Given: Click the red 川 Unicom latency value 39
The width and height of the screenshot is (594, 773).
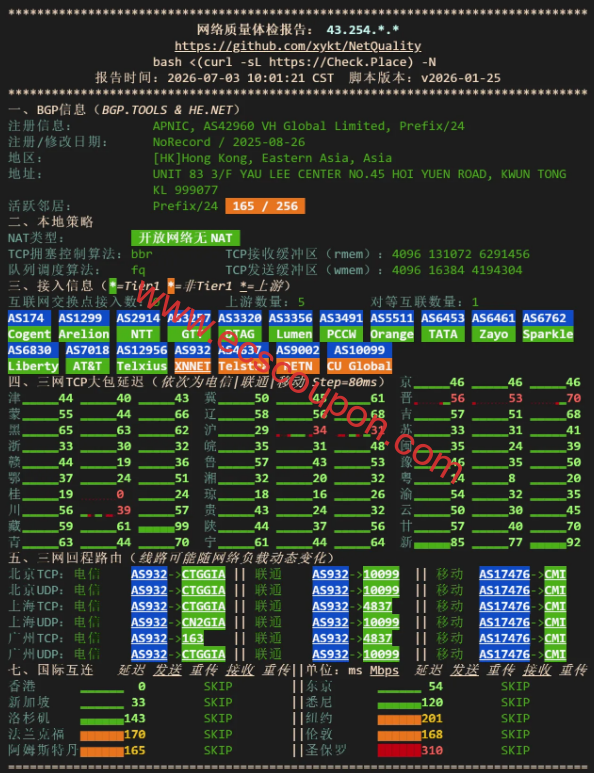Looking at the screenshot, I should coord(124,510).
